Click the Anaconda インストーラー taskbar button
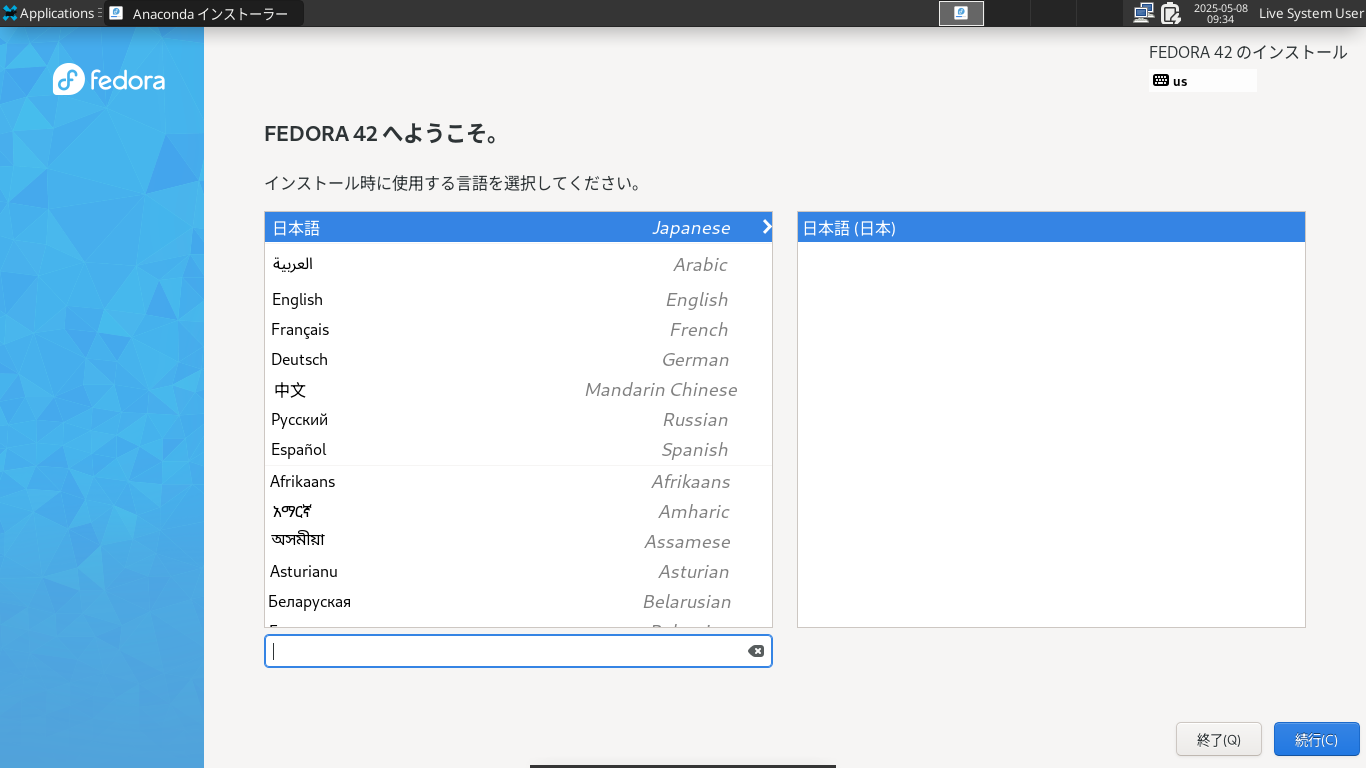 [203, 13]
